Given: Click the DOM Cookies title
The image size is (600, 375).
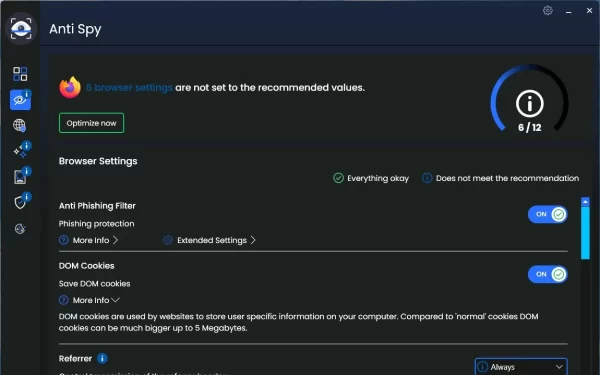Looking at the screenshot, I should (x=86, y=266).
